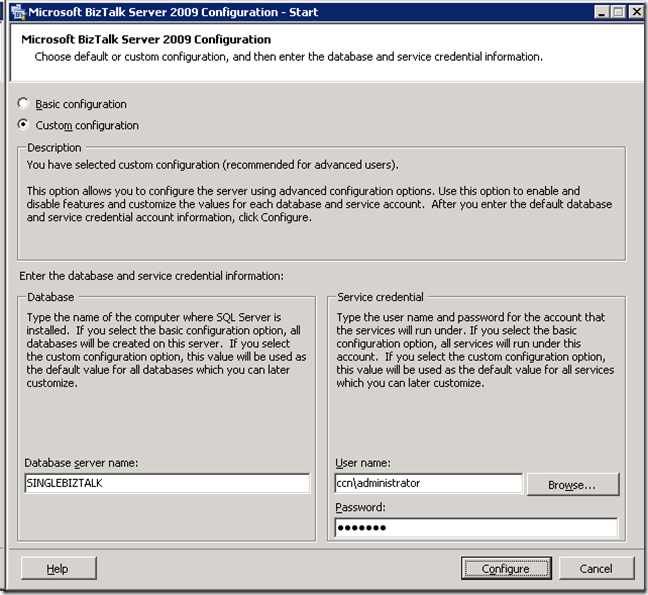
Task: Click the 'Description' group heading
Action: coord(54,148)
